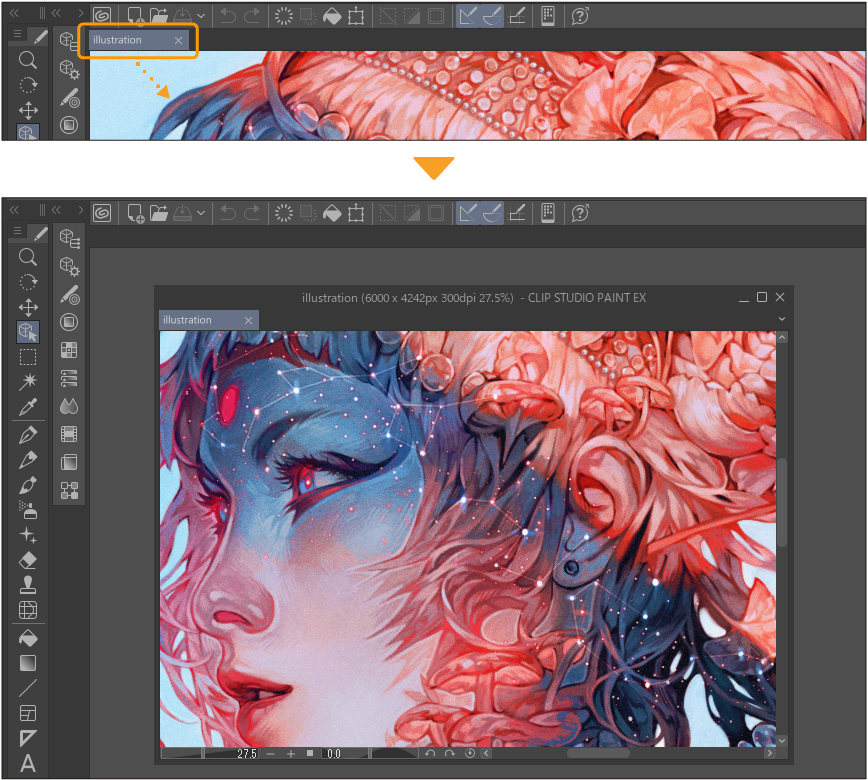Pick the Eraser tool

[28, 560]
